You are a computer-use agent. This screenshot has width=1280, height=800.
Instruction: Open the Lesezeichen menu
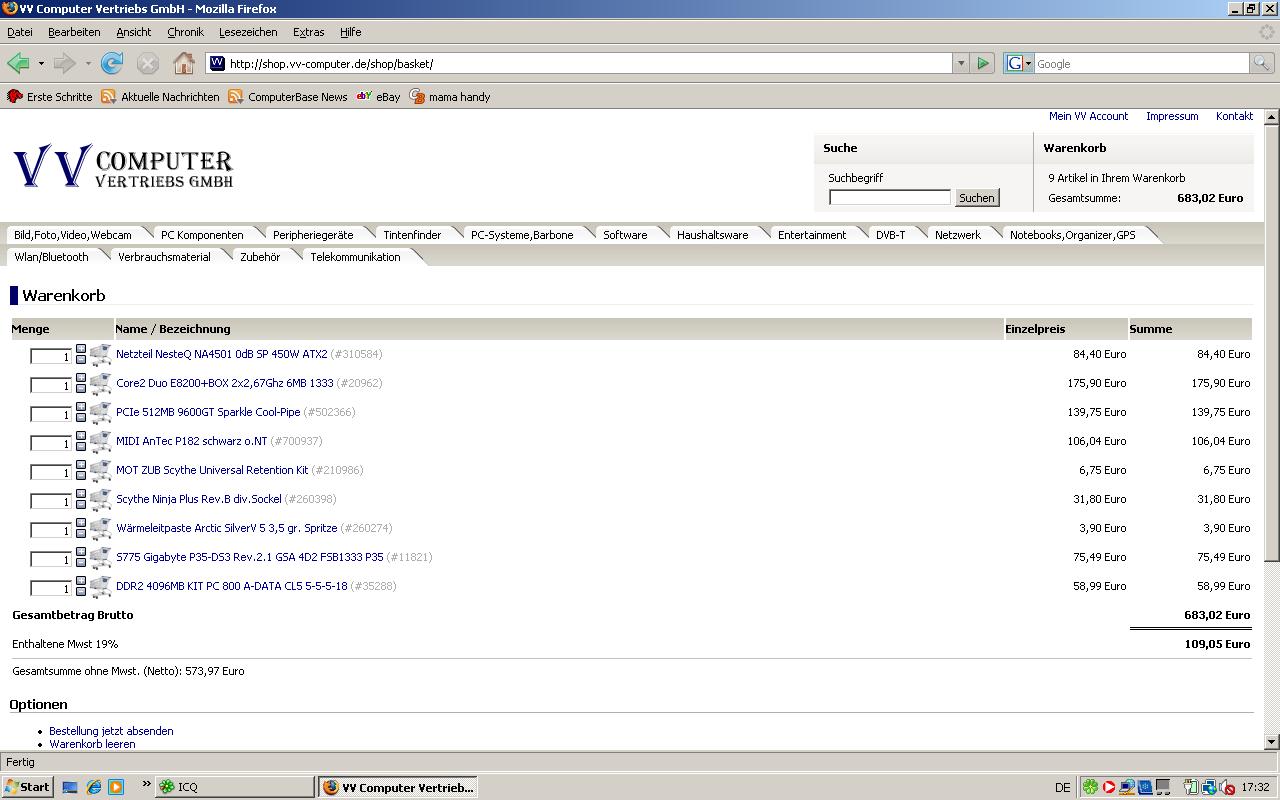pos(248,32)
